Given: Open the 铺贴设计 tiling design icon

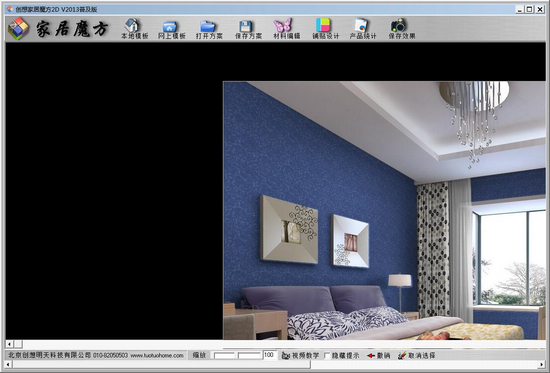Looking at the screenshot, I should click(326, 28).
